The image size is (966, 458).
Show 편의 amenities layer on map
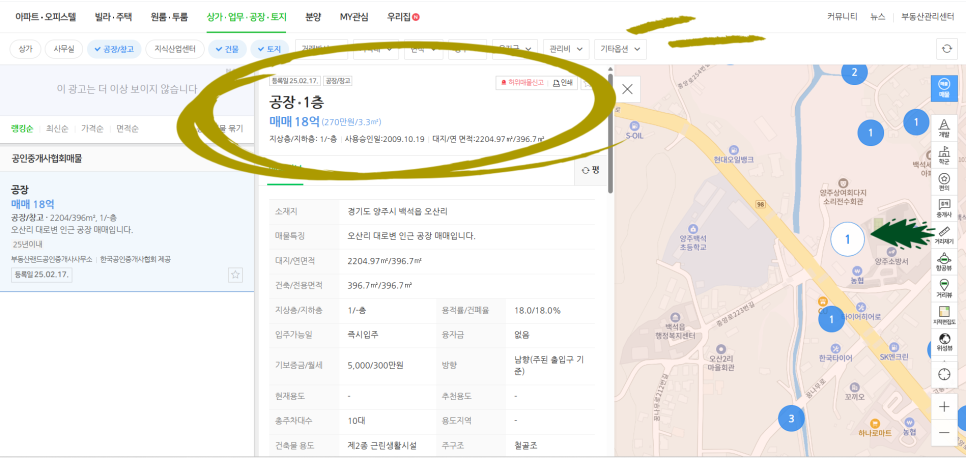pyautogui.click(x=943, y=181)
